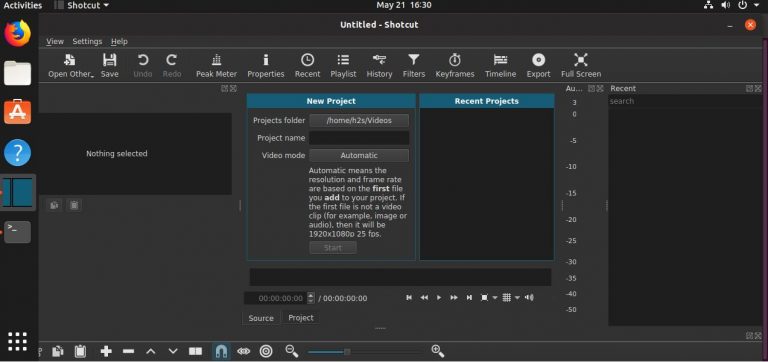Click the Start button in New Project
Screen dimensions: 768x362
pos(333,248)
